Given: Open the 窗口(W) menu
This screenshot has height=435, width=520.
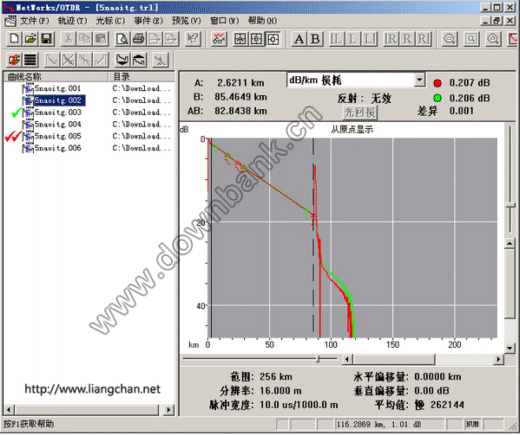Looking at the screenshot, I should click(224, 21).
